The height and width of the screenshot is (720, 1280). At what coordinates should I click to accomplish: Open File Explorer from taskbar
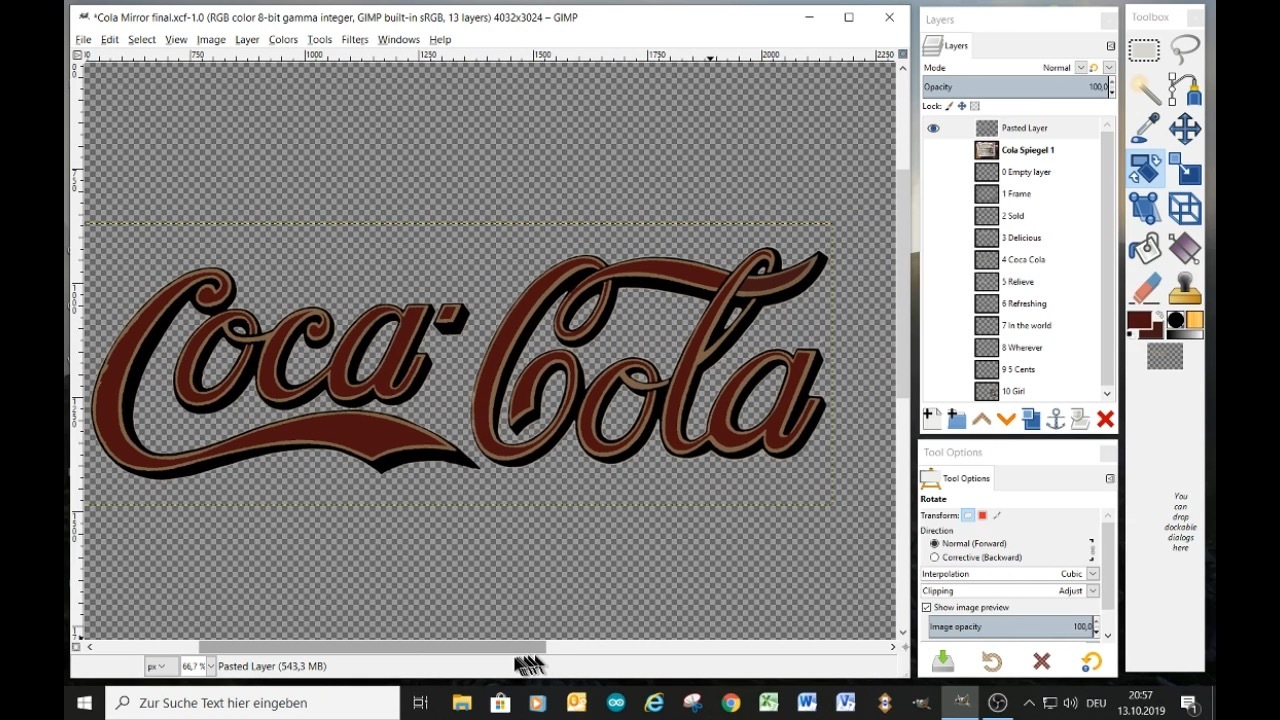pyautogui.click(x=461, y=703)
